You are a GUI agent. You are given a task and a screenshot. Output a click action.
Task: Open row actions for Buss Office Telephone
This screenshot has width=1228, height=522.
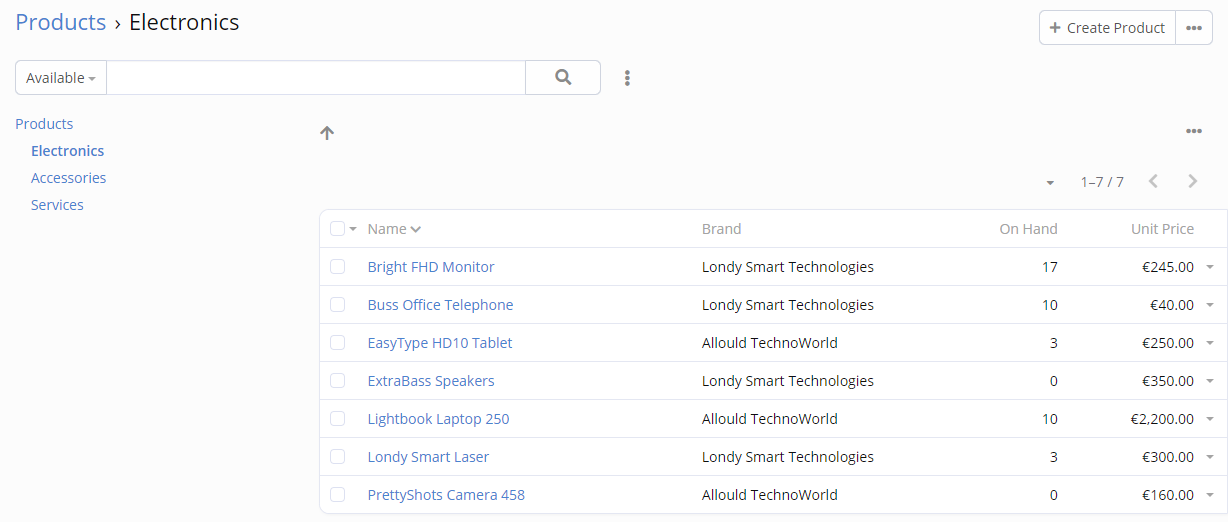coord(1210,305)
